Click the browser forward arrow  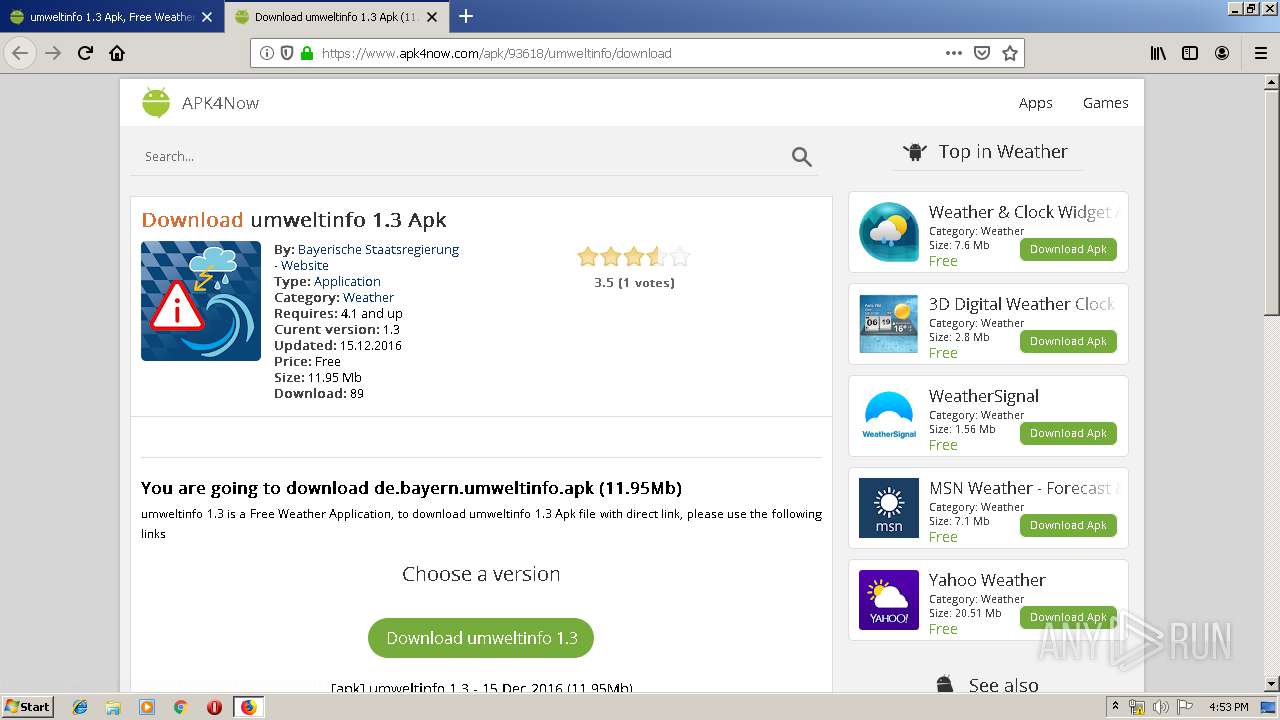pyautogui.click(x=53, y=53)
